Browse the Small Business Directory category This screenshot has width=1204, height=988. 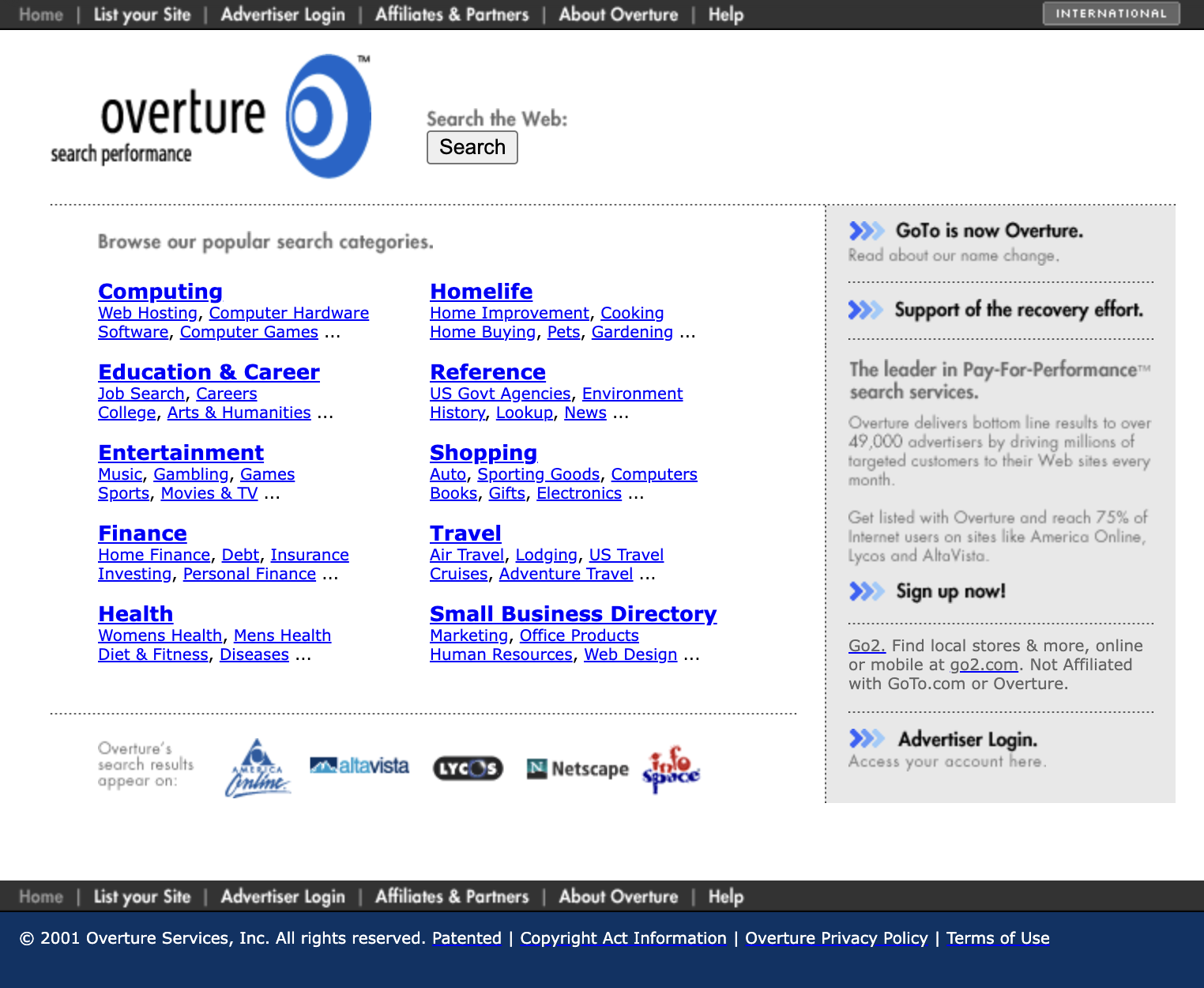pos(573,614)
